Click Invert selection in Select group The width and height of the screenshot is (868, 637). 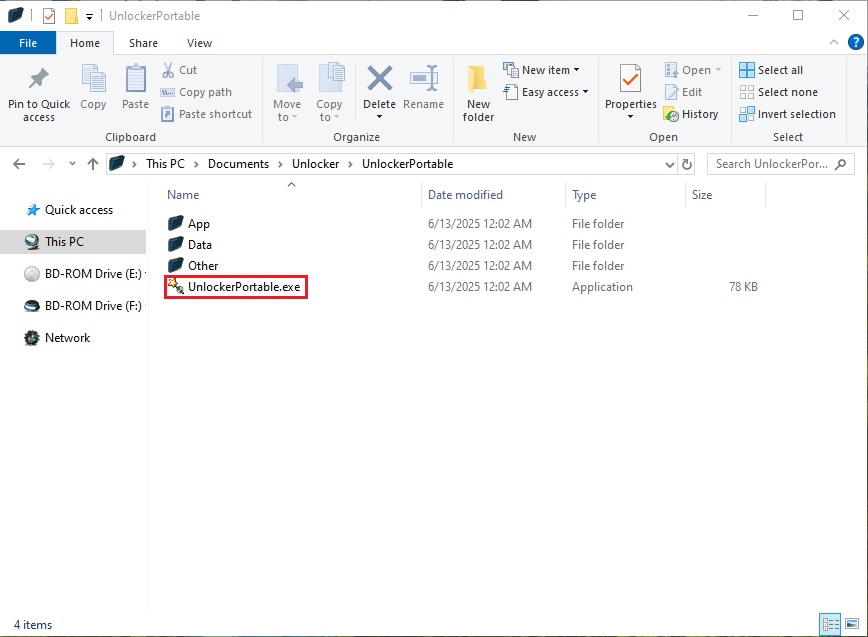click(787, 114)
